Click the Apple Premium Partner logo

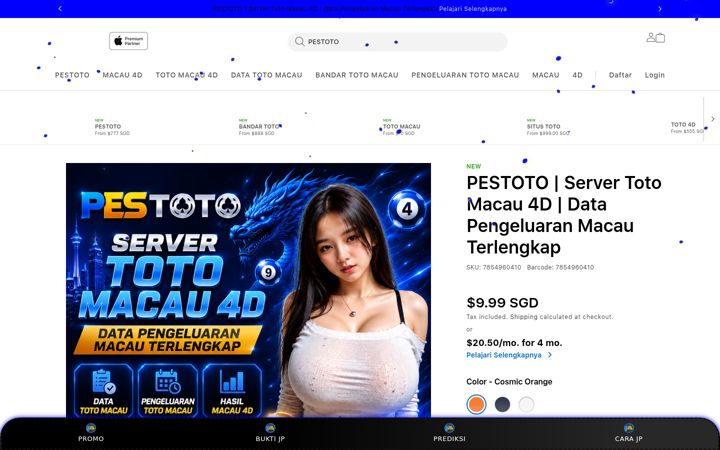pyautogui.click(x=128, y=41)
